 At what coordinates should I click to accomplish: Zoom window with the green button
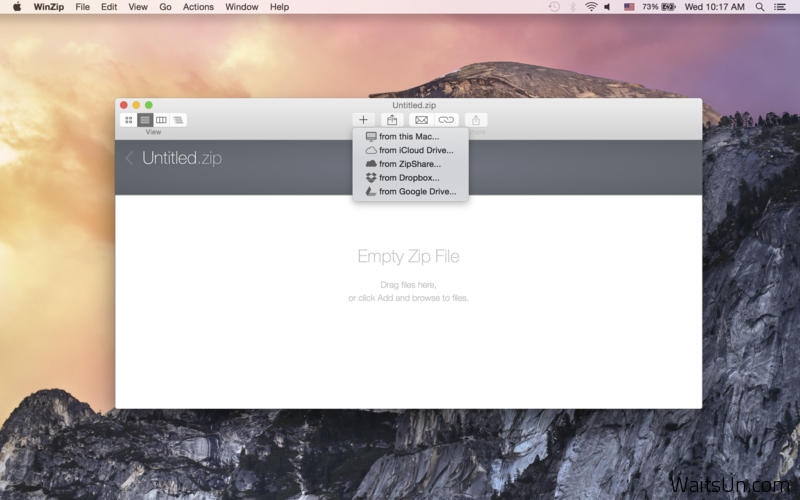click(148, 105)
